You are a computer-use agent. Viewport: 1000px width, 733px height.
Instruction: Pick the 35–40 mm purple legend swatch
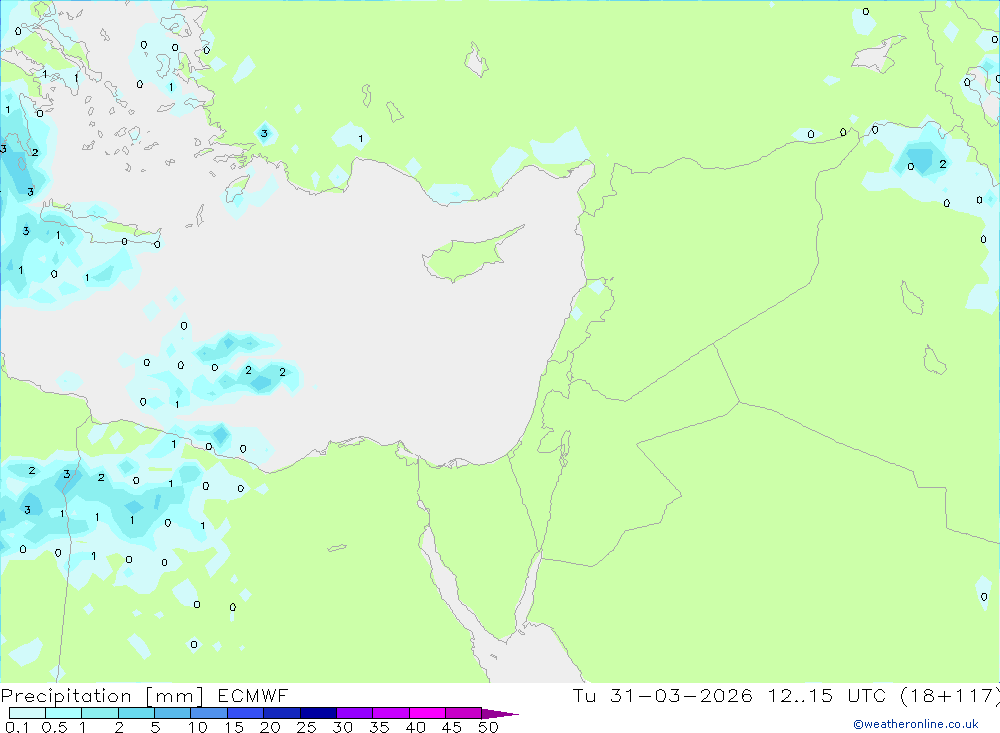tap(390, 713)
